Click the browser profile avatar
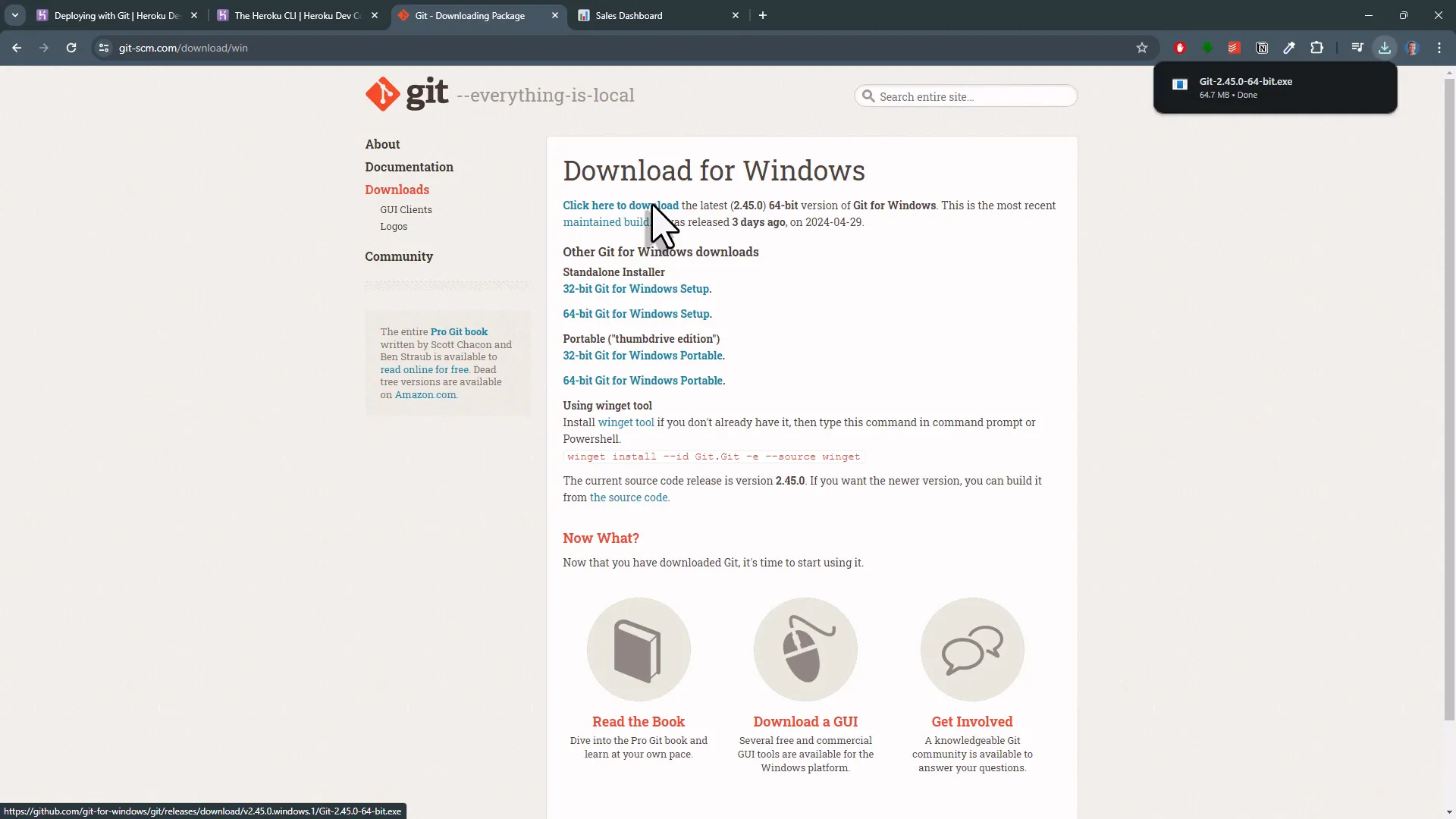This screenshot has height=819, width=1456. (1413, 47)
